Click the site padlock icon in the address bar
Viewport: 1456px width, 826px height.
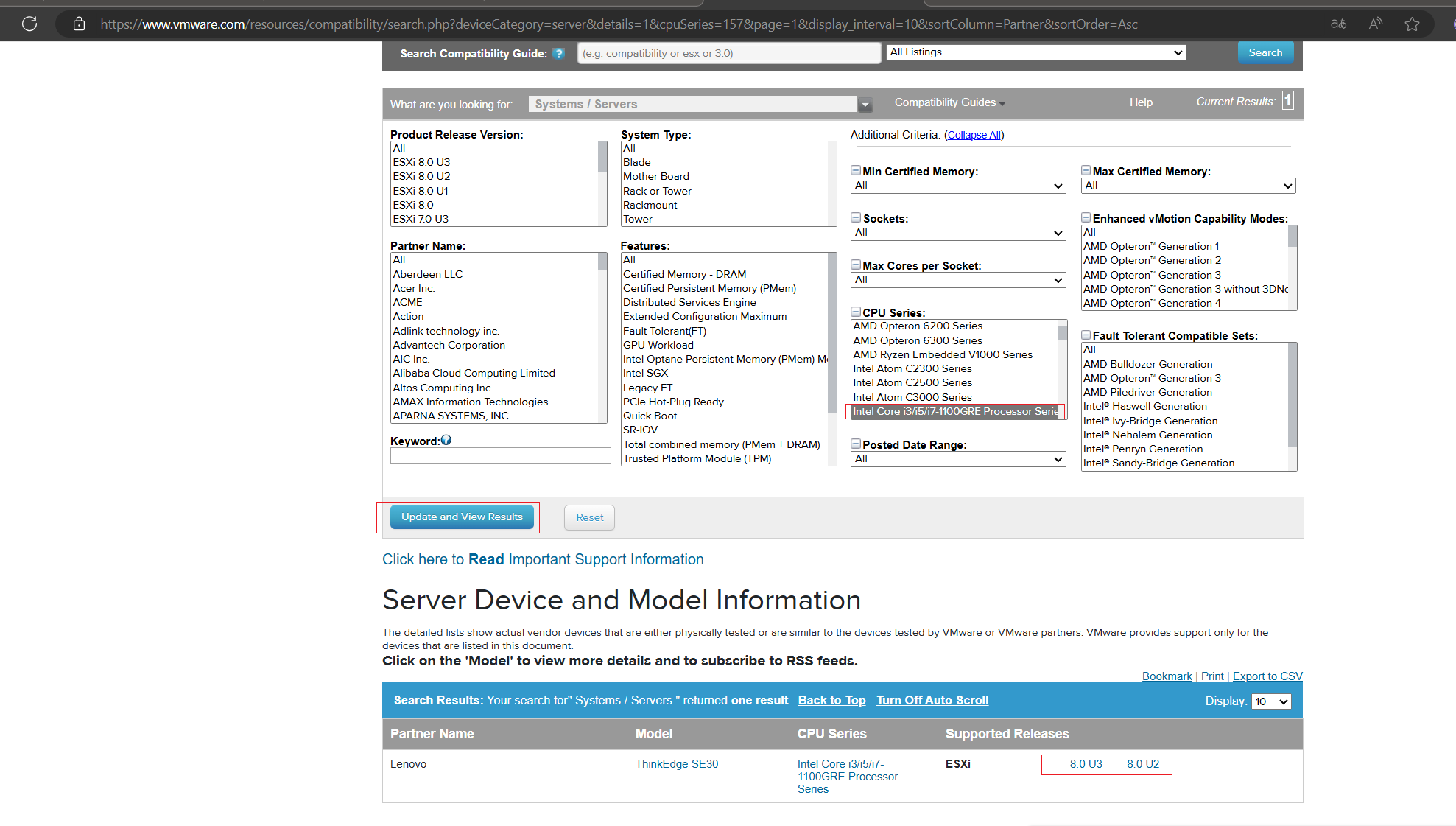point(79,24)
